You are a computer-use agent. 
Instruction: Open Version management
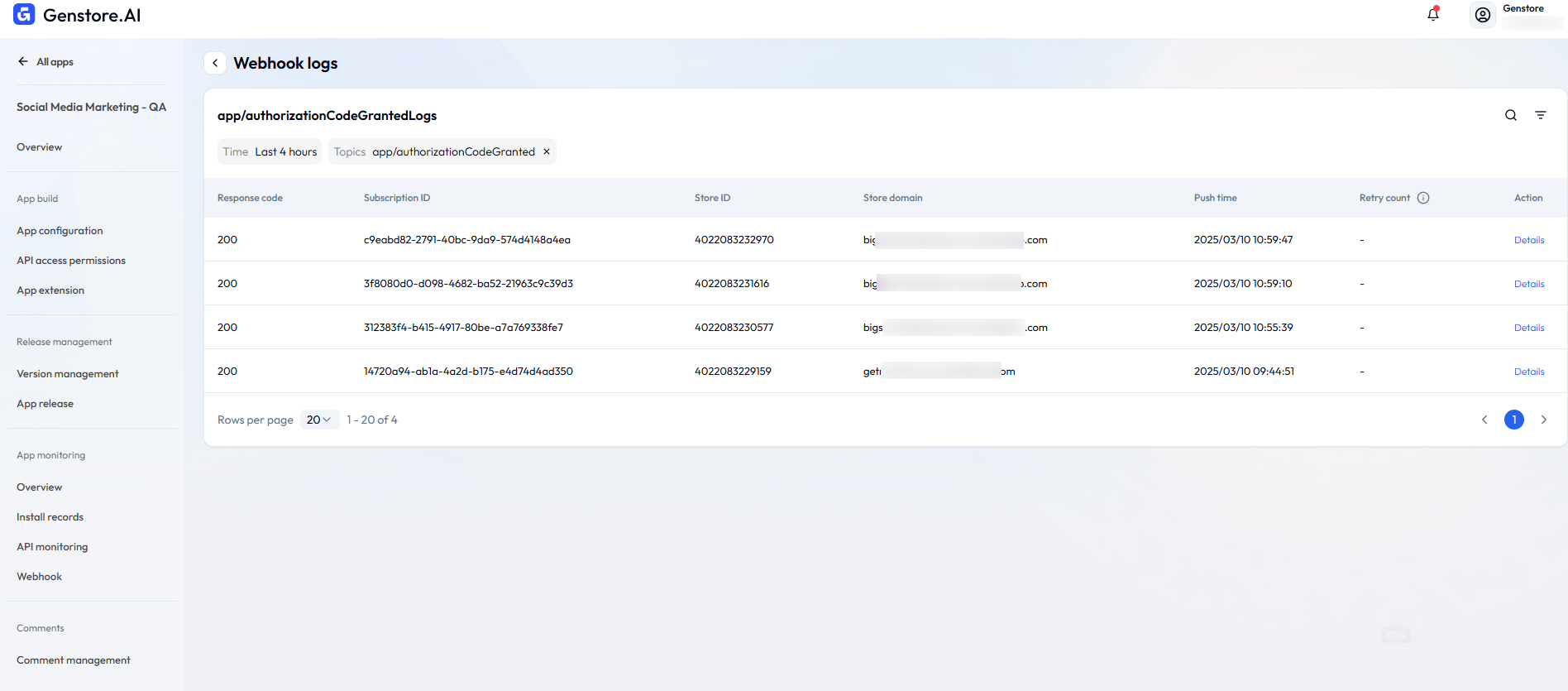point(68,374)
